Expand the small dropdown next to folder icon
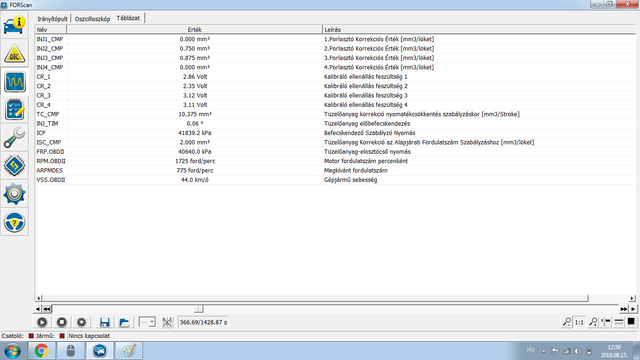The image size is (640, 360). coord(147,322)
